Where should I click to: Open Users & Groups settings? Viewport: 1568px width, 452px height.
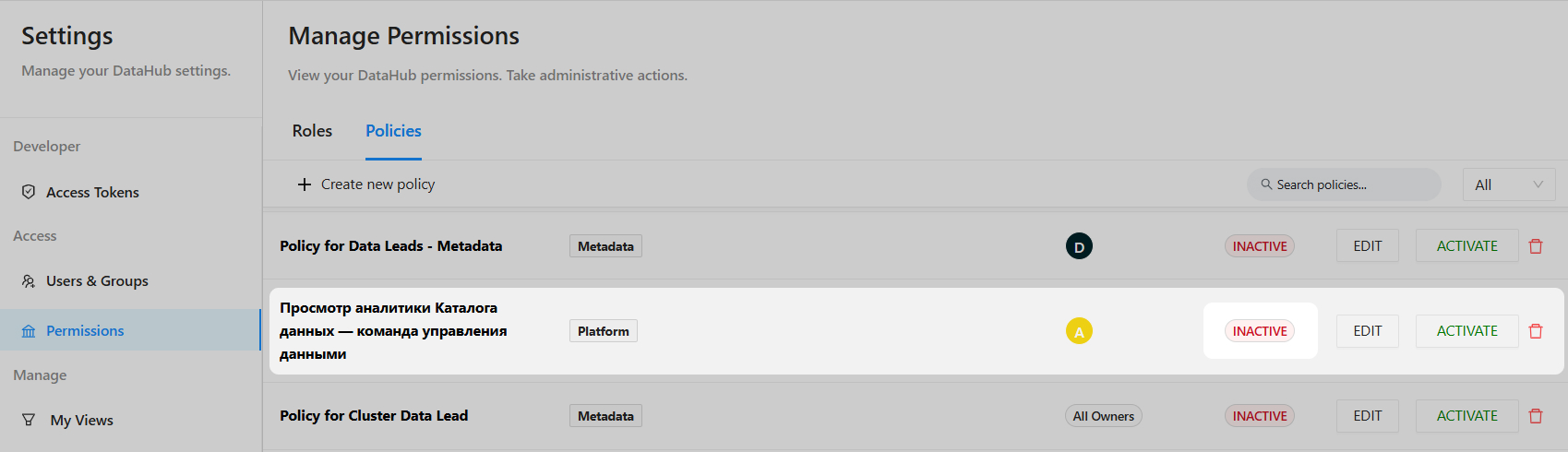tap(97, 281)
